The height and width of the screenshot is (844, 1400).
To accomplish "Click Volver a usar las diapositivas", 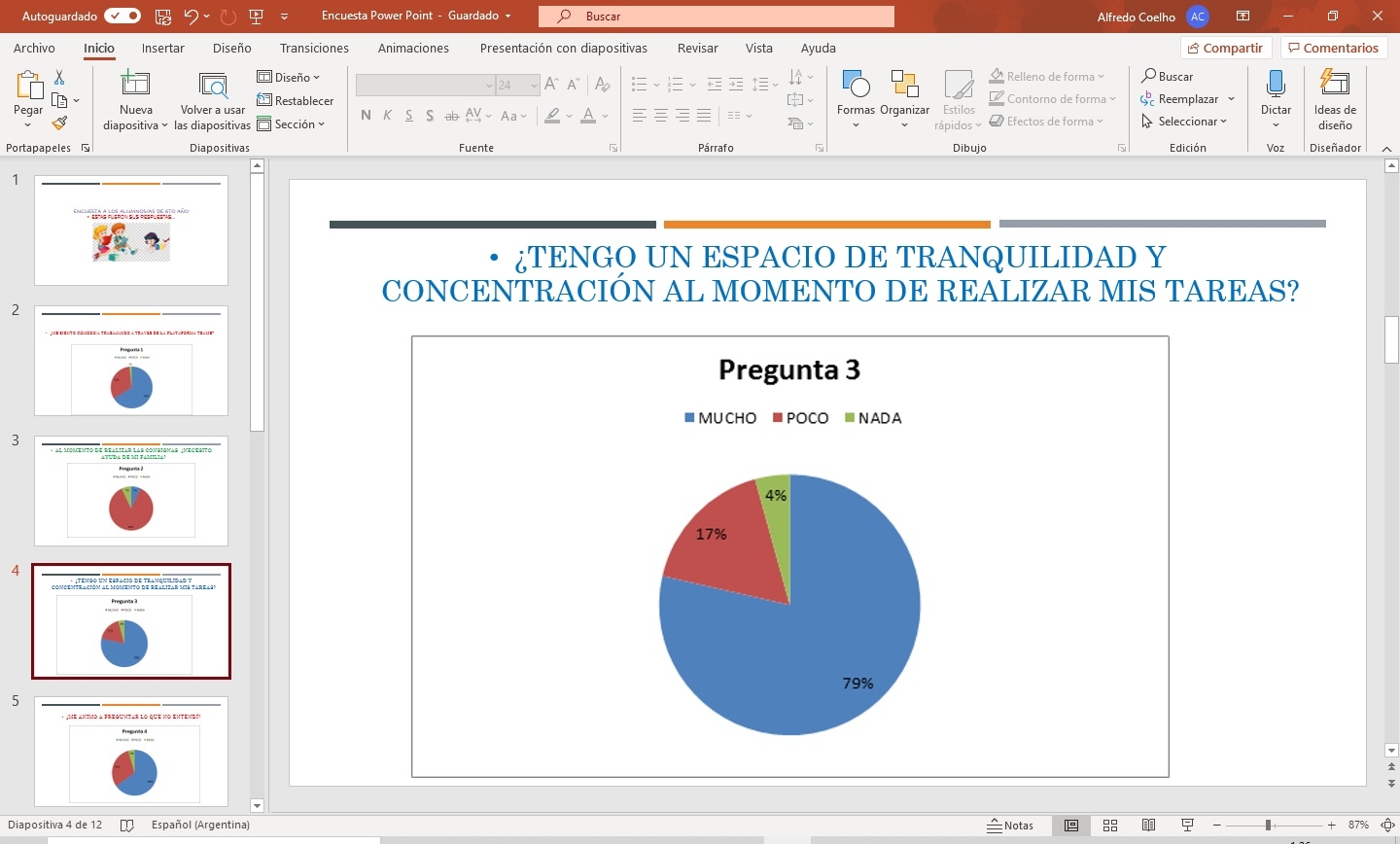I will click(x=212, y=100).
